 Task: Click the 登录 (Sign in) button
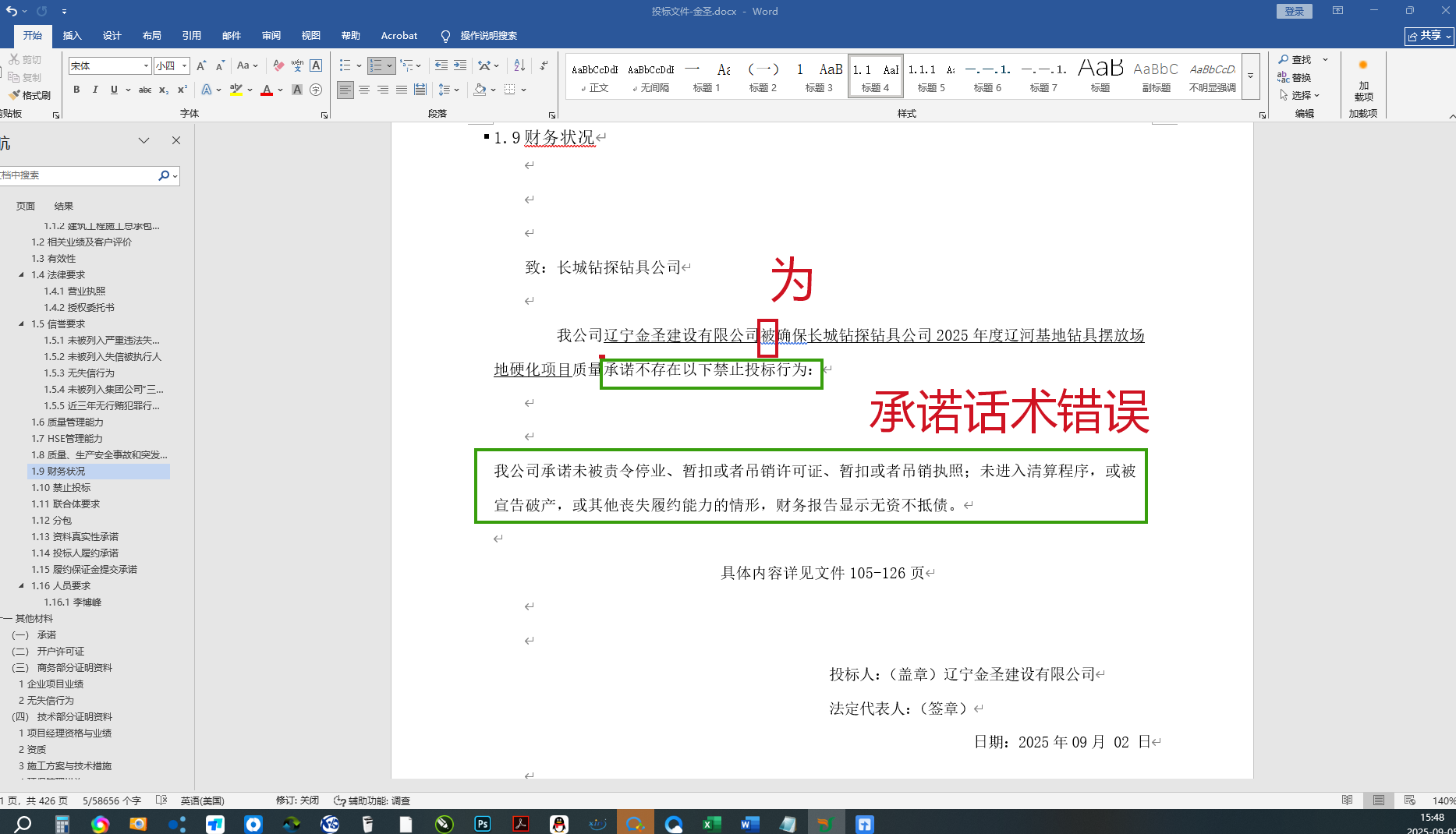(x=1295, y=11)
